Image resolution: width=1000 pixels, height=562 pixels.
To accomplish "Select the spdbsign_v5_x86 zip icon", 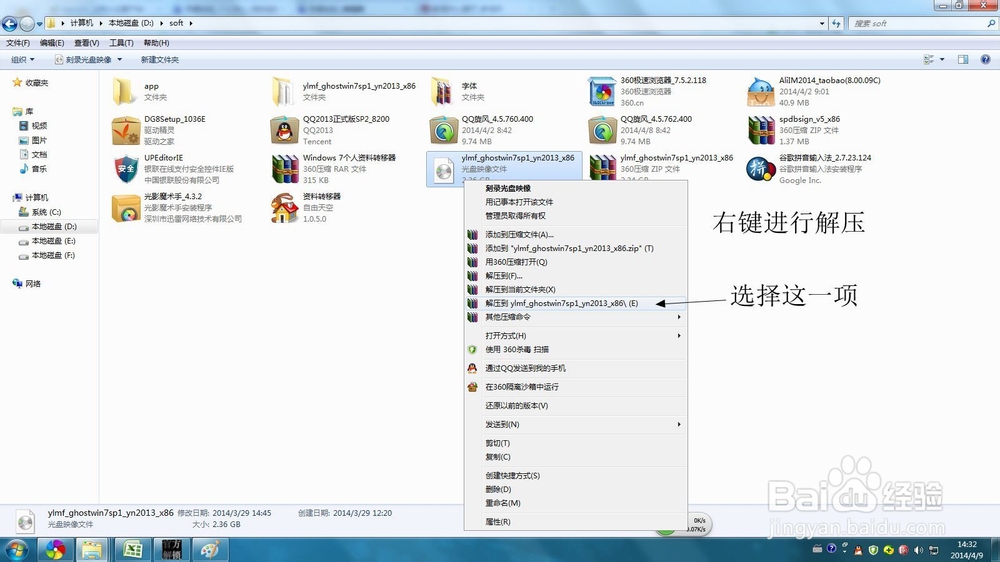I will [x=760, y=130].
